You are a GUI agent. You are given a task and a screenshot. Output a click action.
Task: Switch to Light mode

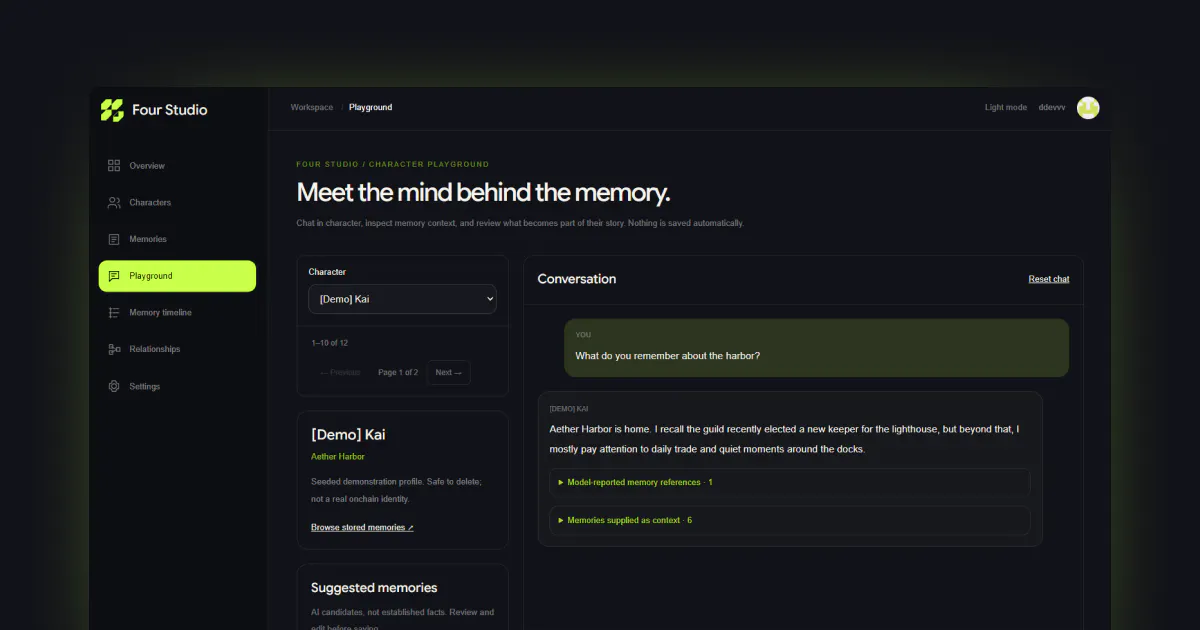1006,107
